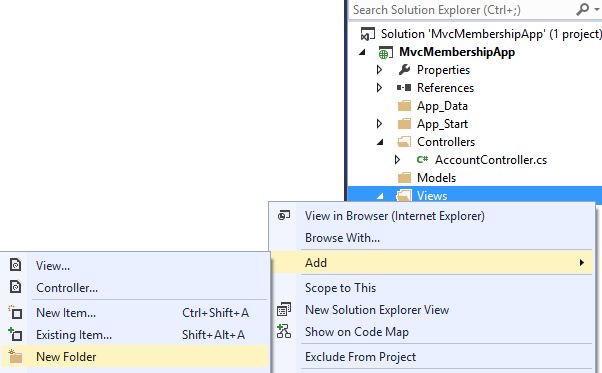Click the New Item icon in submenu

15,312
